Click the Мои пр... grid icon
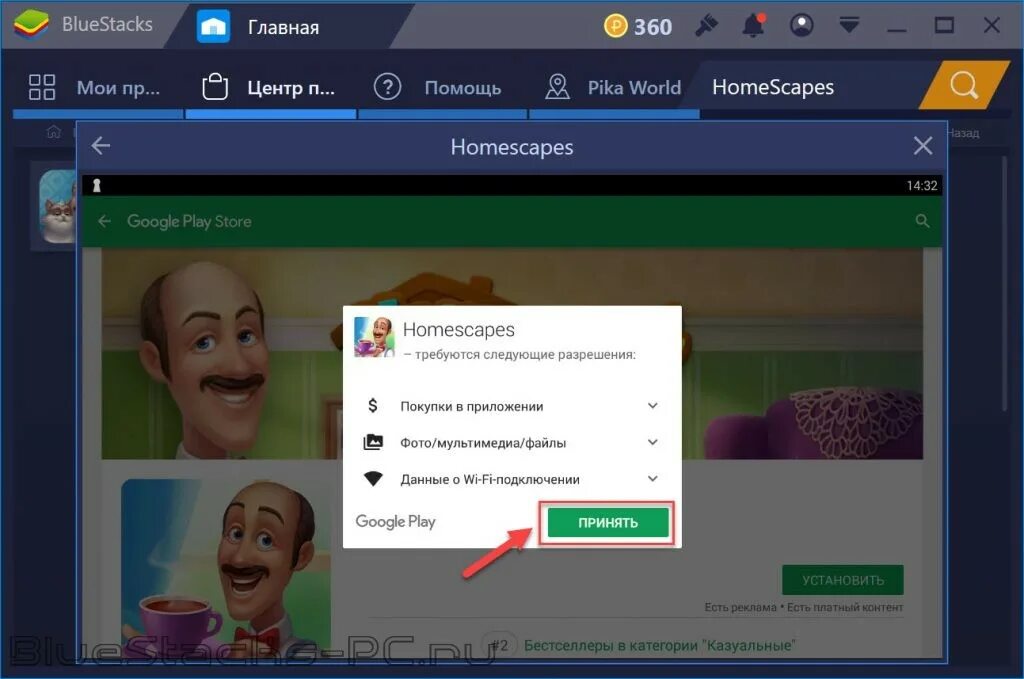The image size is (1024, 679). [42, 87]
